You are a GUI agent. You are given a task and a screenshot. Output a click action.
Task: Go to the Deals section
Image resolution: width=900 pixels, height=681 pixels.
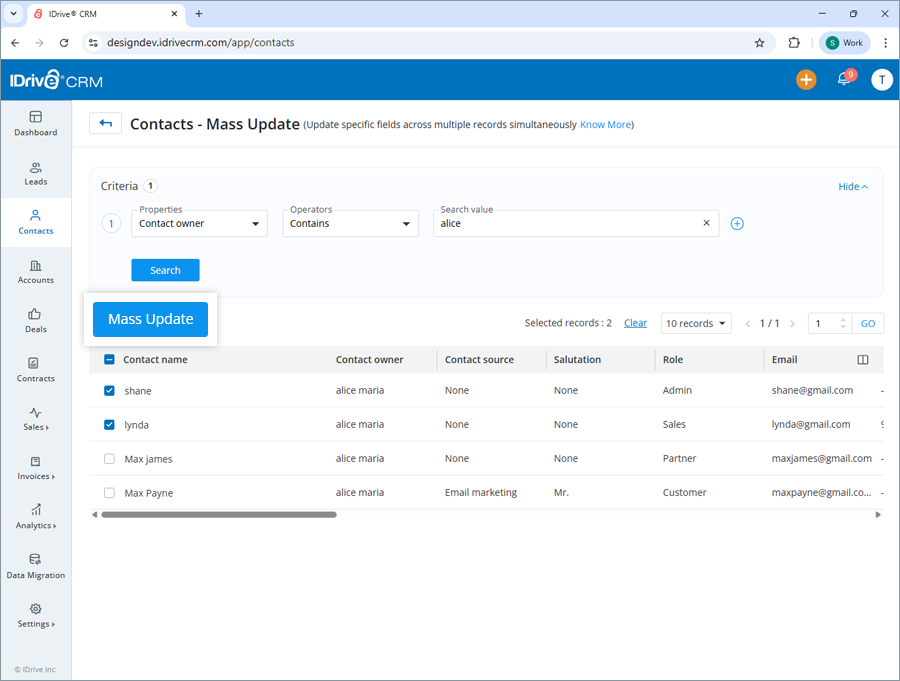click(x=35, y=321)
